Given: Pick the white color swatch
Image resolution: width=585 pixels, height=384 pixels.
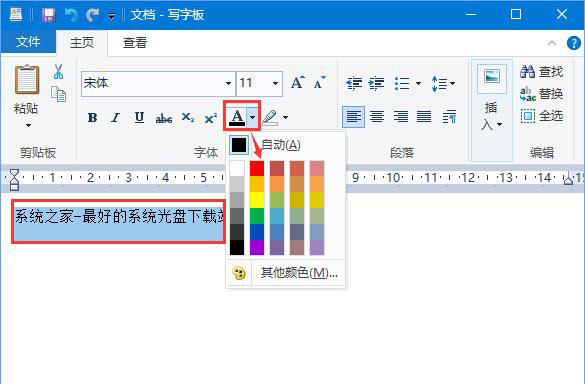Looking at the screenshot, I should tap(237, 168).
